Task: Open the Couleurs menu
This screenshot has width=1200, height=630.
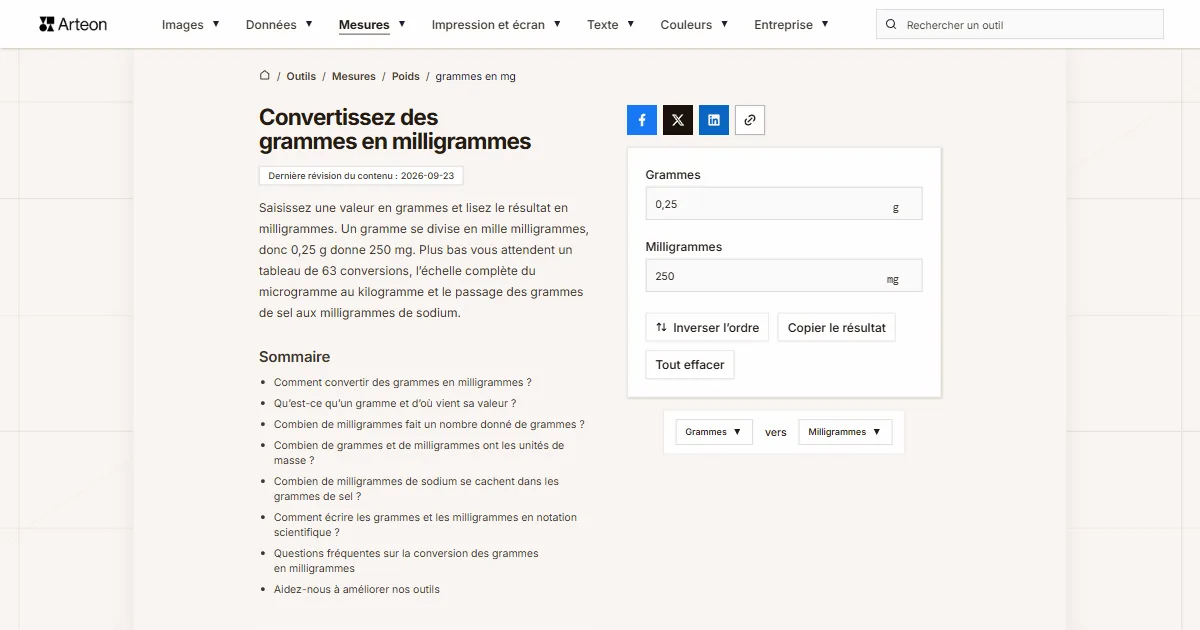Action: coord(694,25)
